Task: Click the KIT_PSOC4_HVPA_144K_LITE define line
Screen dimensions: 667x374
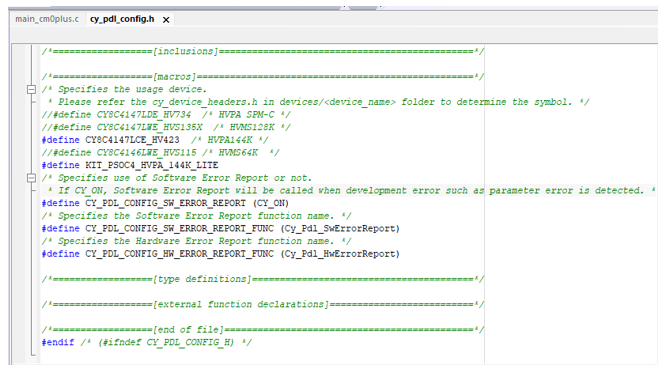Action: point(130,165)
